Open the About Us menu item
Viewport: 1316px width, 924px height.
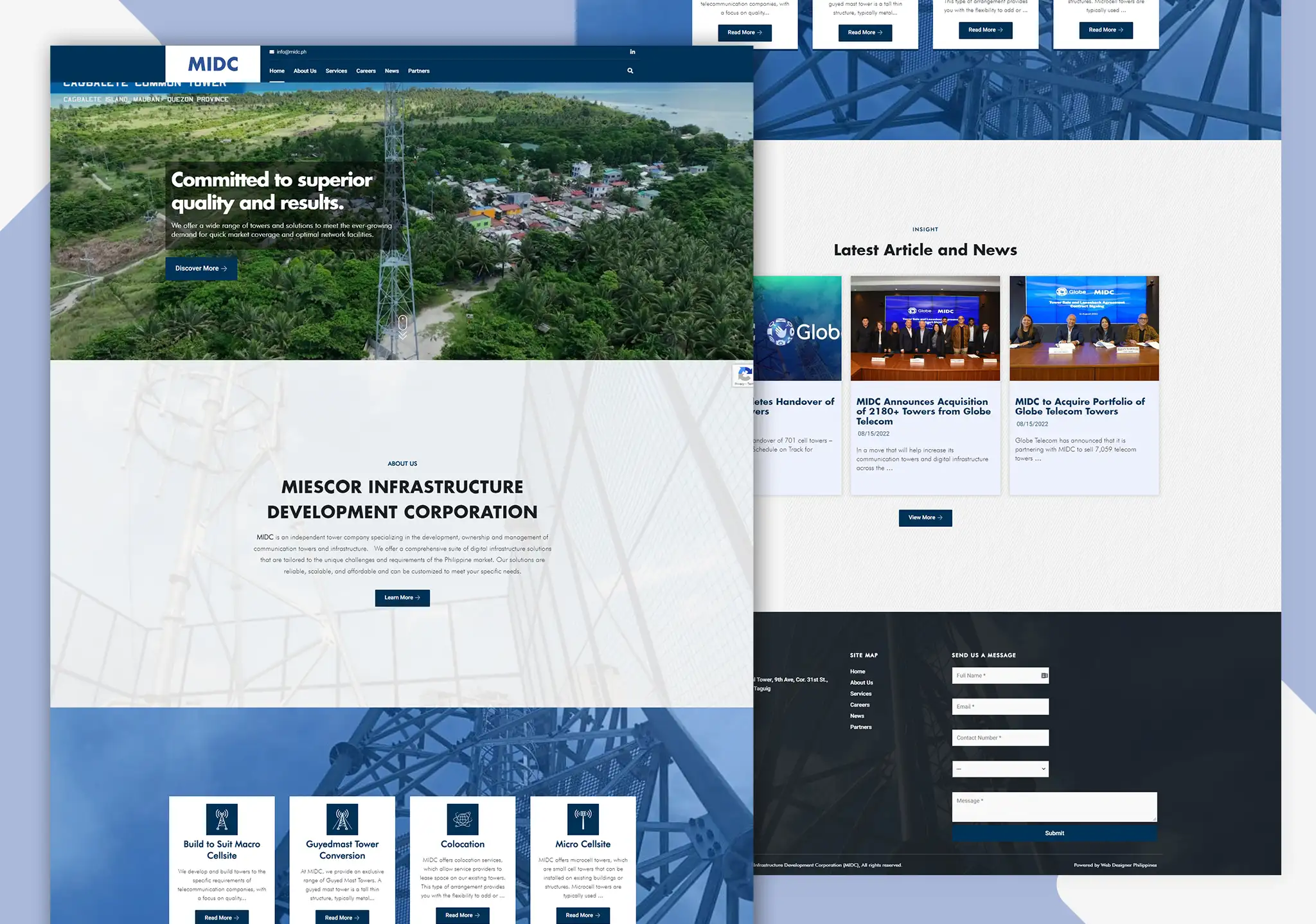click(x=305, y=71)
